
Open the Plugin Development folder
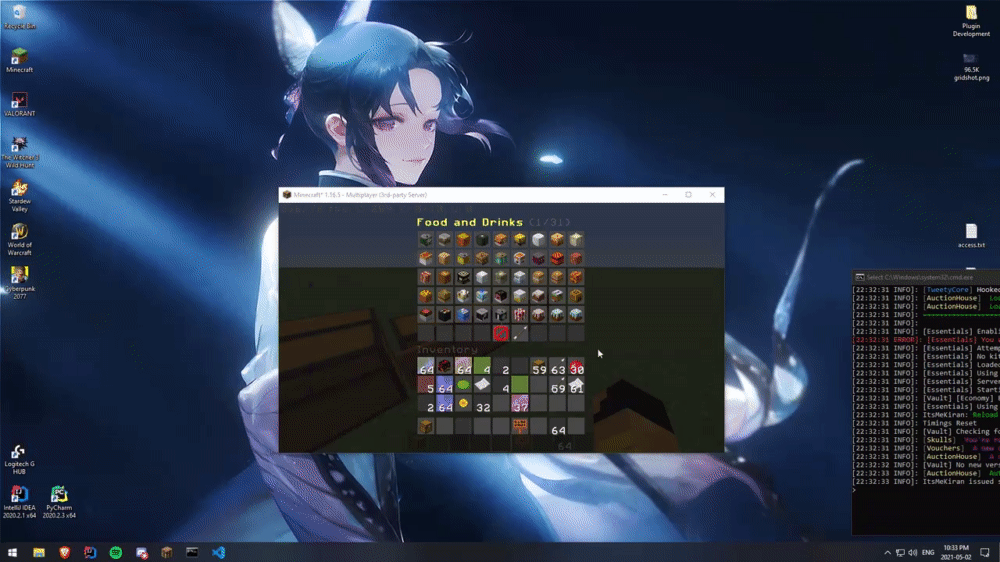pyautogui.click(x=971, y=21)
